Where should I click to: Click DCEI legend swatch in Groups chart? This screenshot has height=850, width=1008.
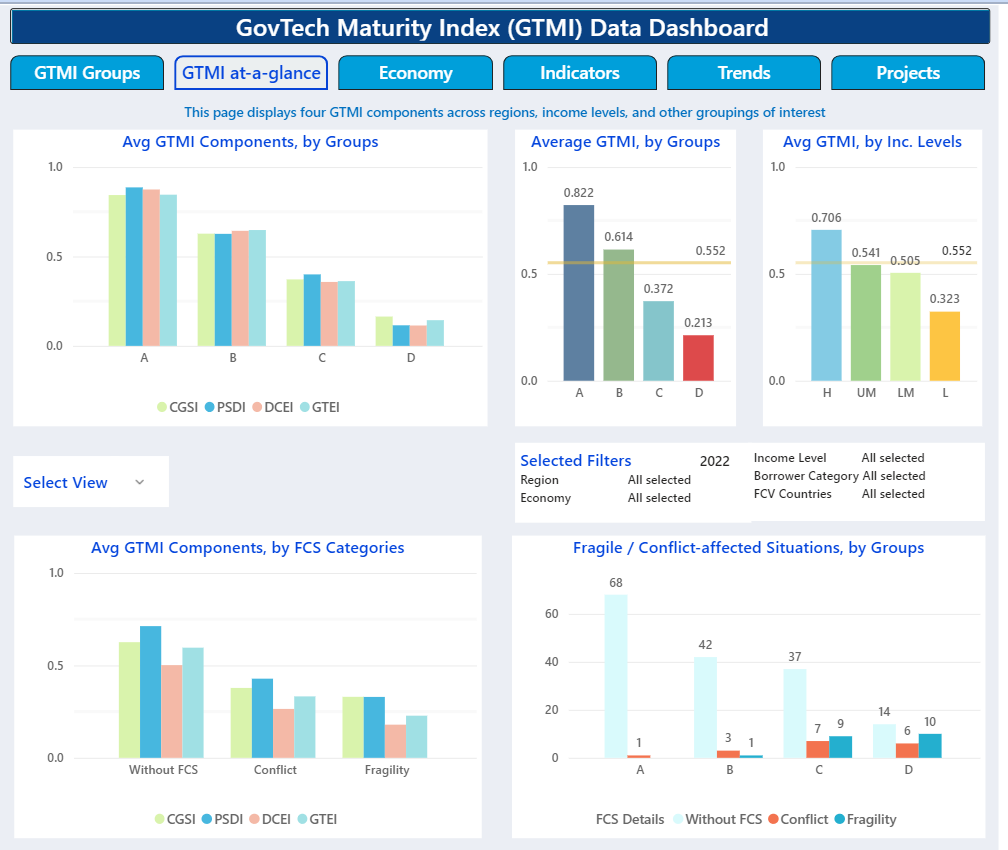[x=257, y=407]
